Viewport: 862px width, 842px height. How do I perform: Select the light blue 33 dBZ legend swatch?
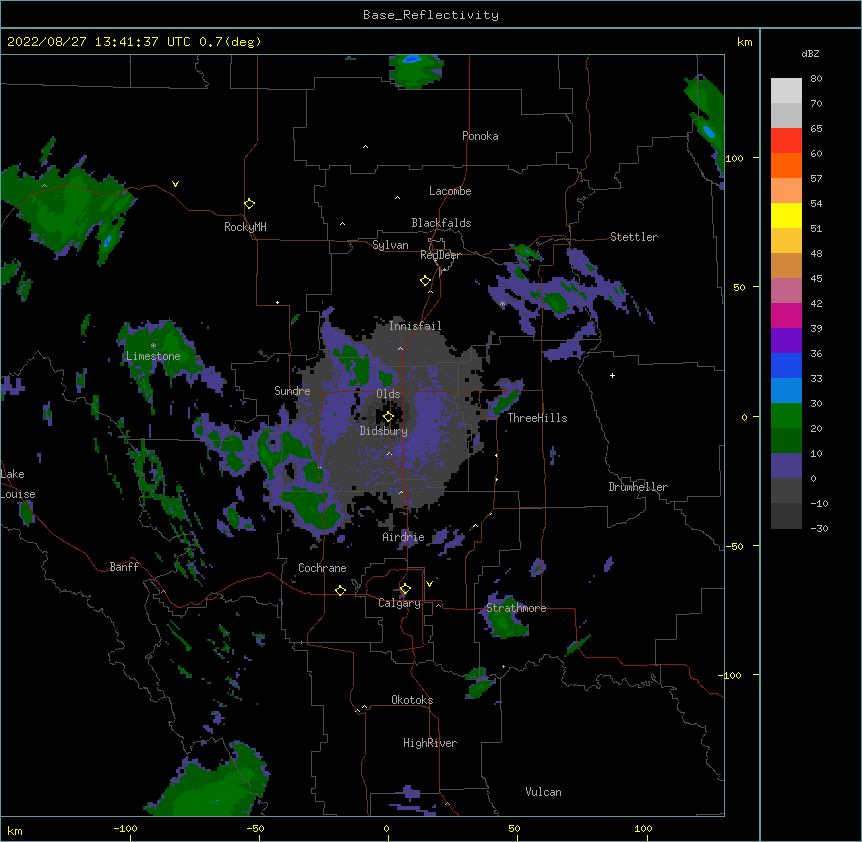coord(786,391)
